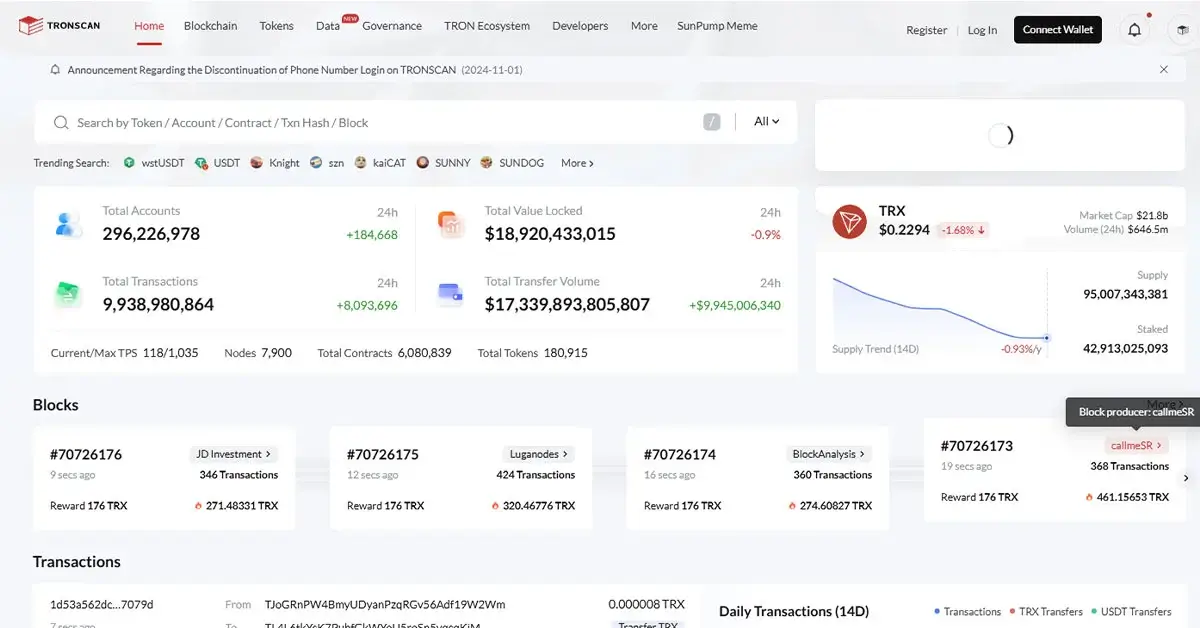Click the announcement speaker icon
Viewport: 1200px width, 628px height.
tap(55, 70)
